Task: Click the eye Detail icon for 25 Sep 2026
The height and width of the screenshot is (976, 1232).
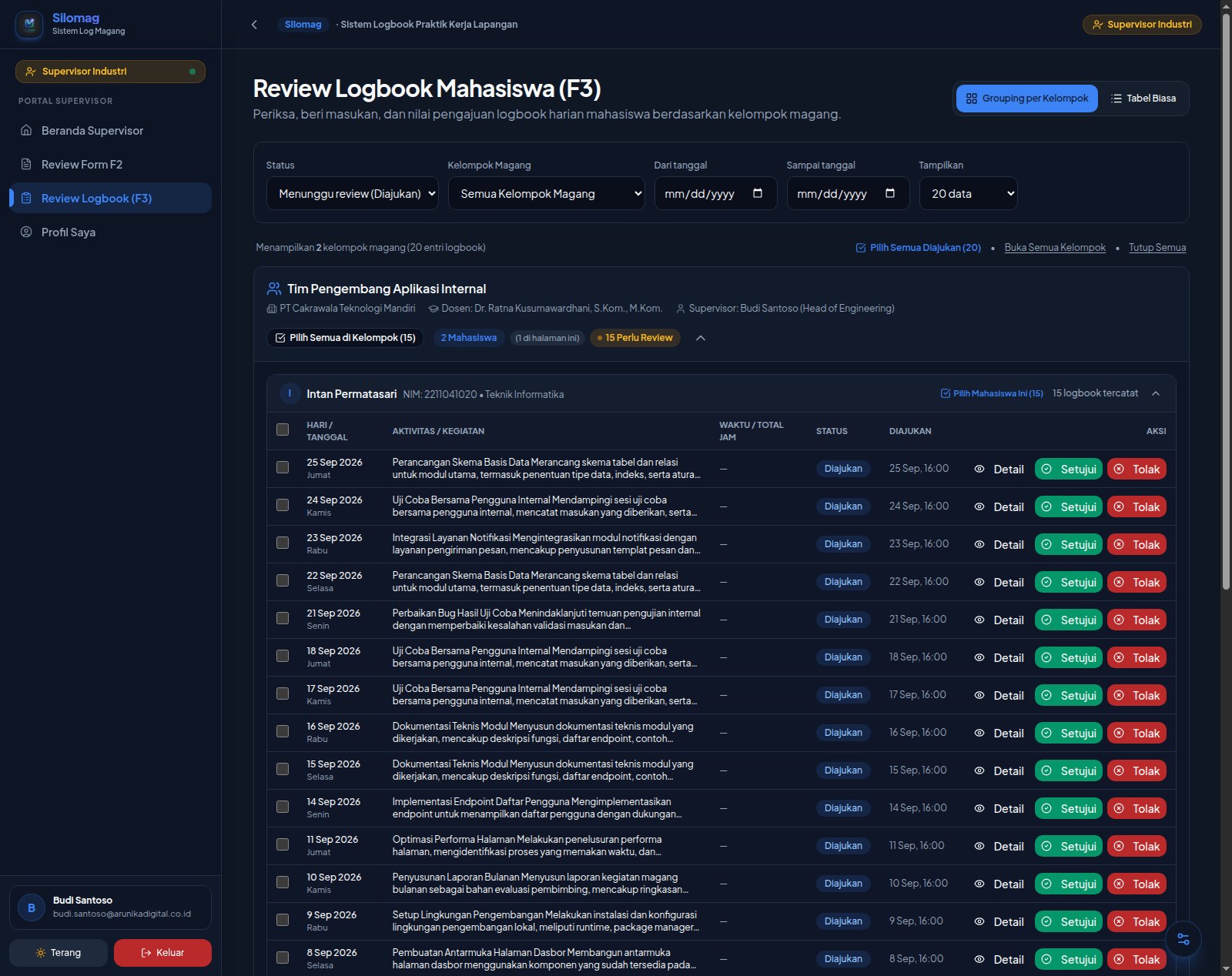Action: (979, 469)
